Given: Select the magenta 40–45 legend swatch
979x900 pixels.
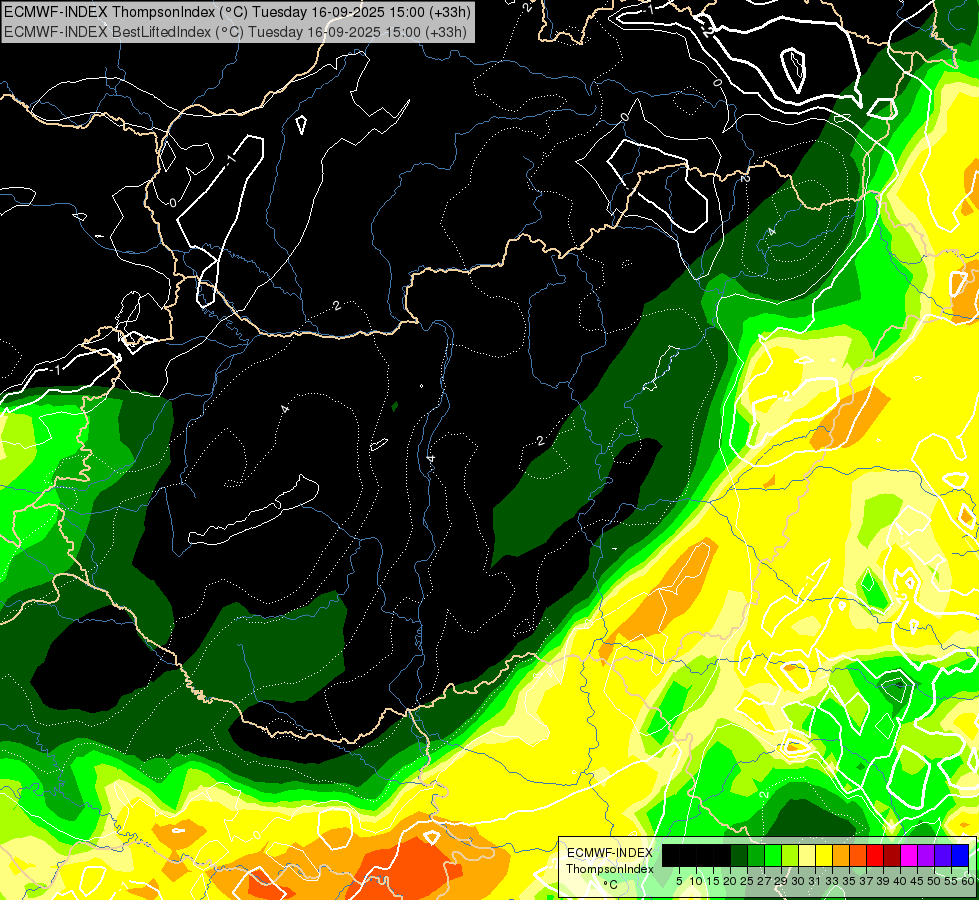Looking at the screenshot, I should click(909, 855).
